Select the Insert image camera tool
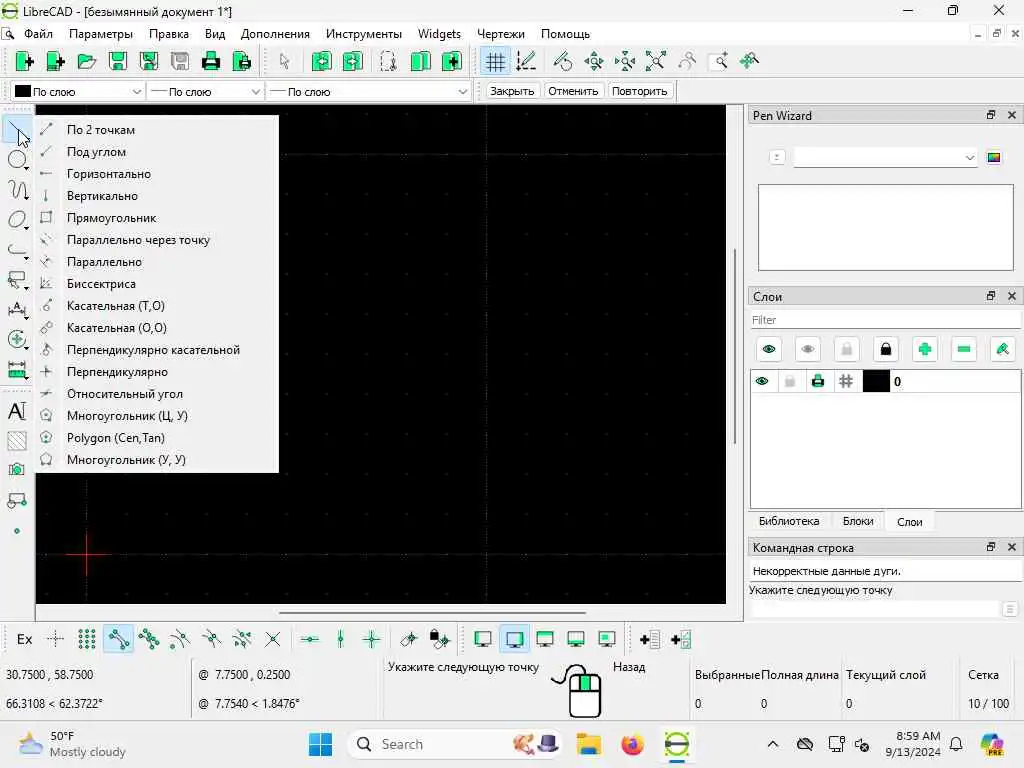 17,470
